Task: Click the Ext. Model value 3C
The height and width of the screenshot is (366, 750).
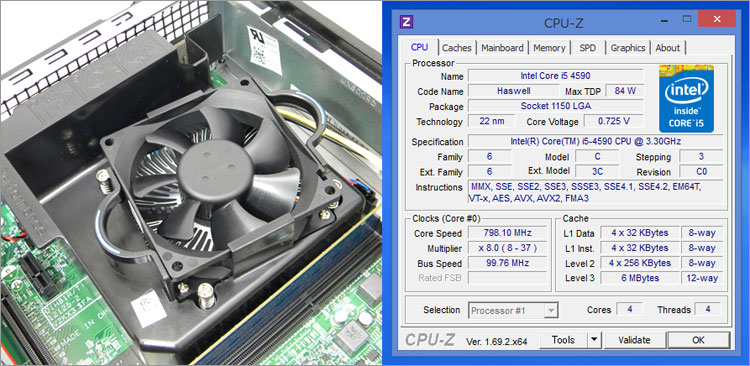Action: point(597,171)
